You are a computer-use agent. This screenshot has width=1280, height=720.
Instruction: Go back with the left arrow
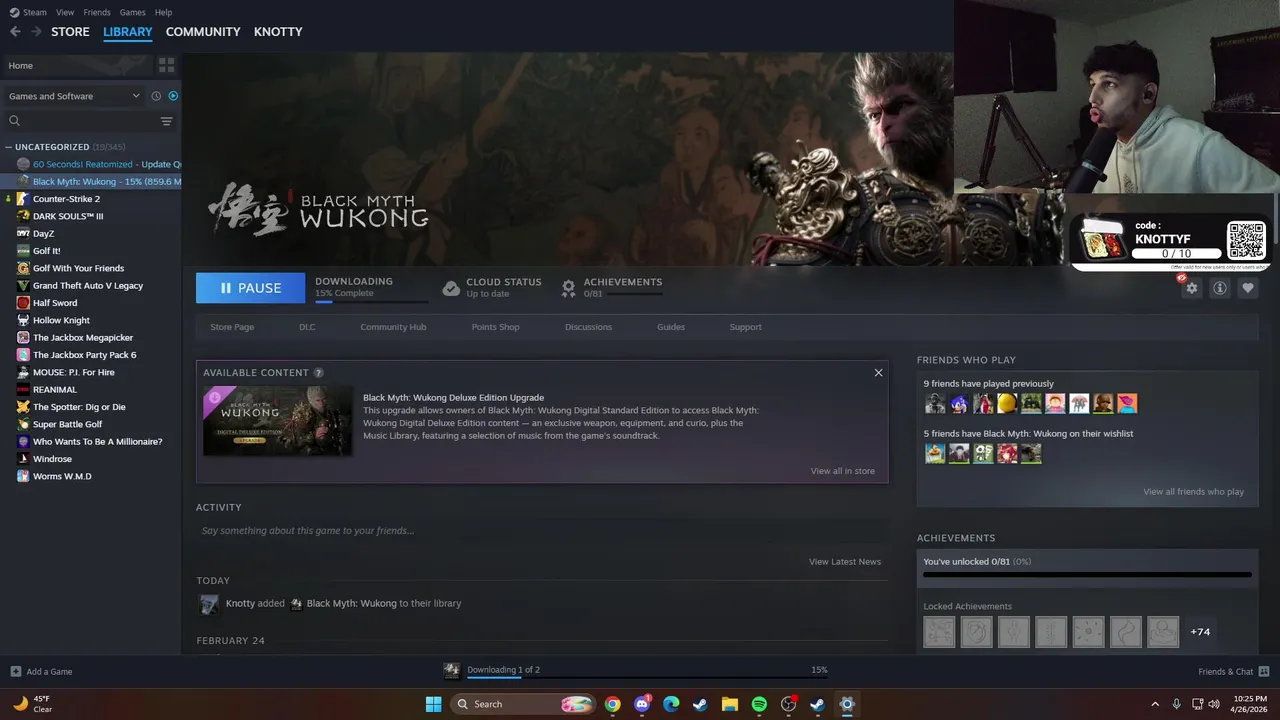point(15,32)
